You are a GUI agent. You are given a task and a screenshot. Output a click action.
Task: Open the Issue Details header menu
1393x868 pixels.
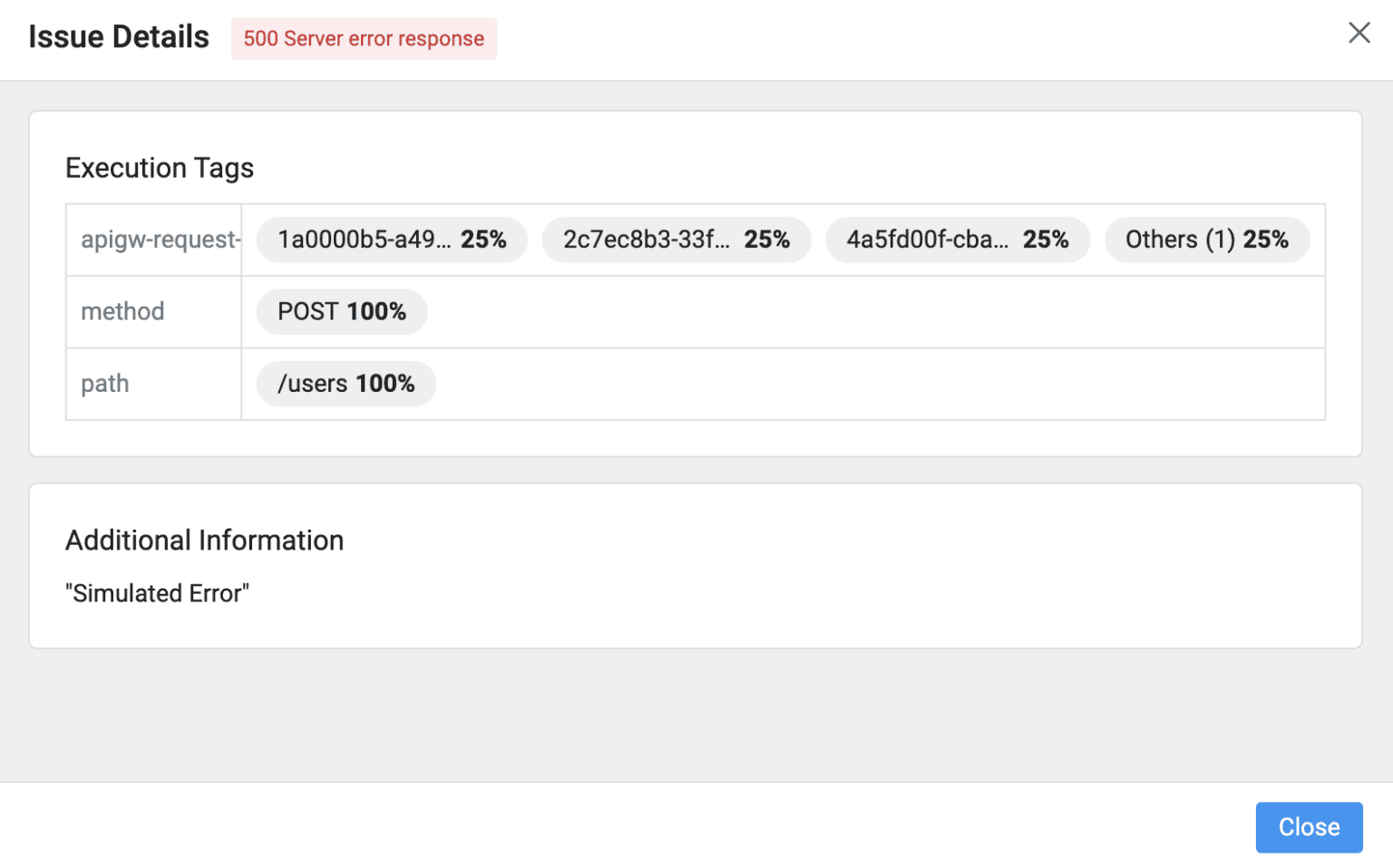click(118, 36)
